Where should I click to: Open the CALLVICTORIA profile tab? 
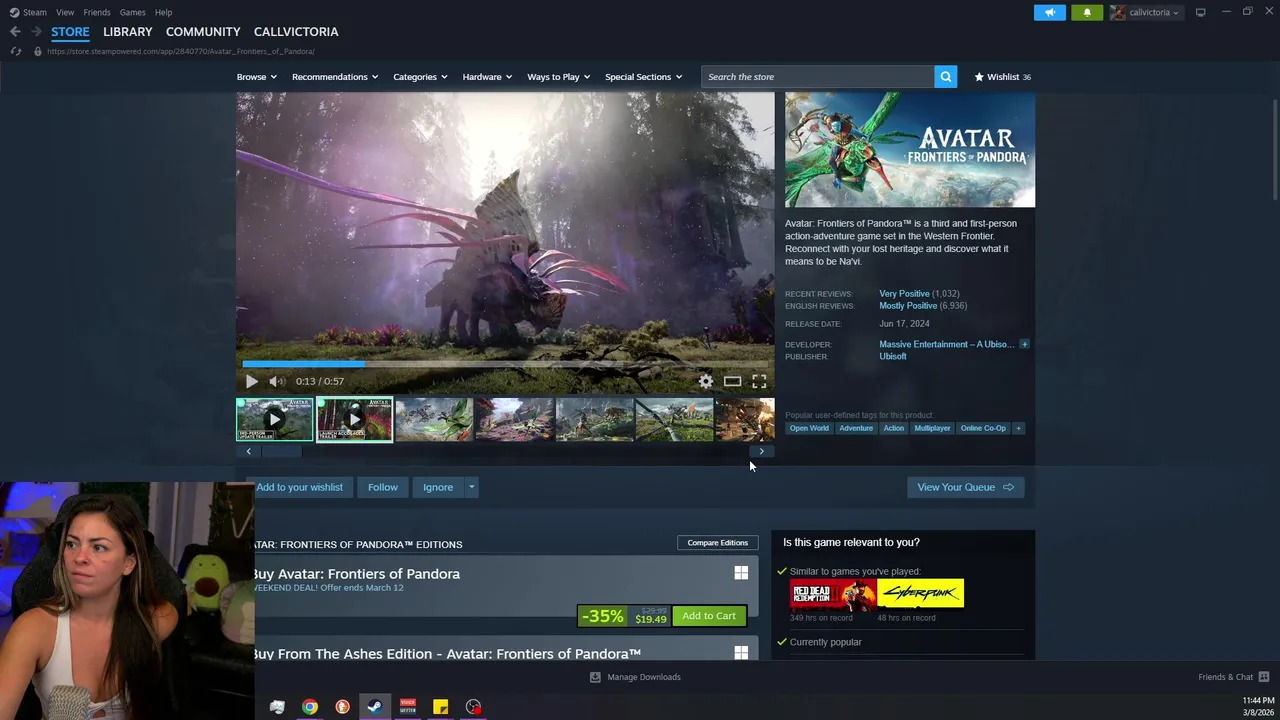tap(296, 32)
